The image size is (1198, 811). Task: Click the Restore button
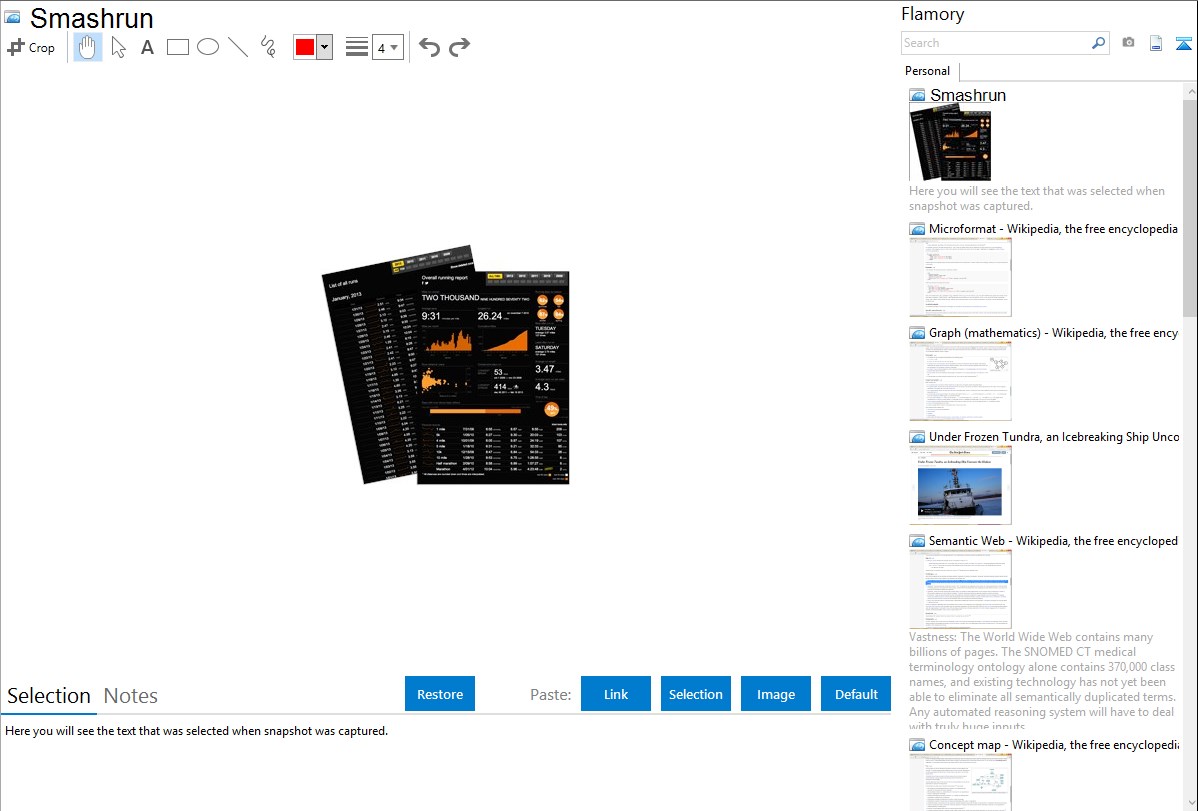coord(440,694)
